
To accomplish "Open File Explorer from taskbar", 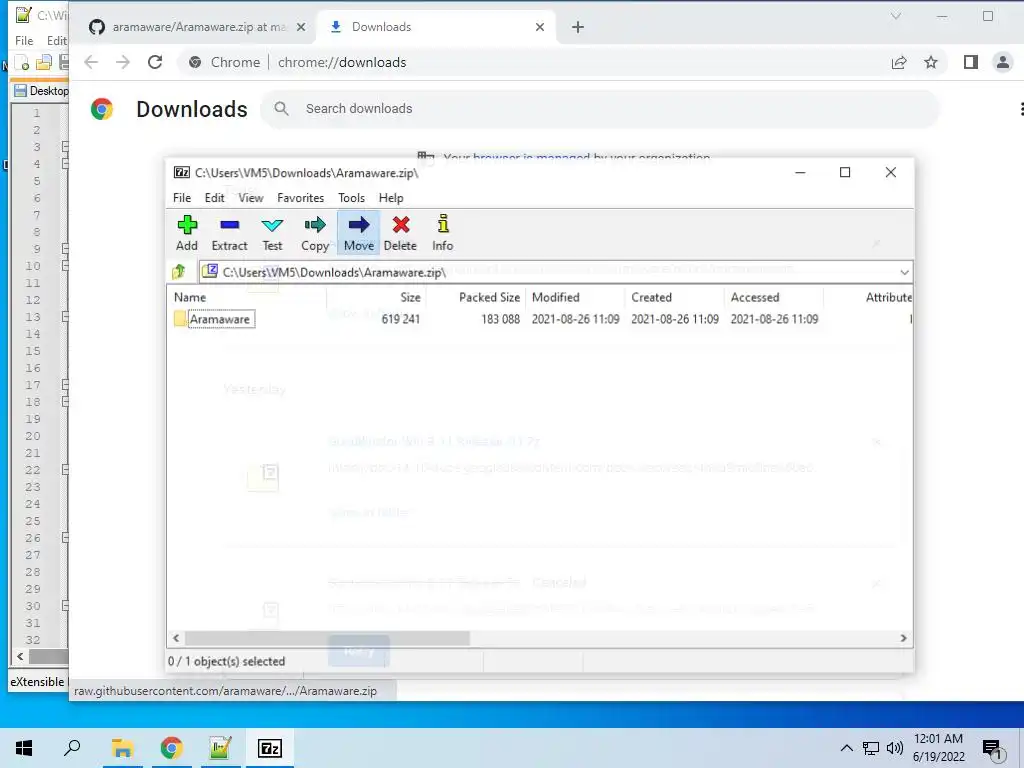I will (x=122, y=748).
